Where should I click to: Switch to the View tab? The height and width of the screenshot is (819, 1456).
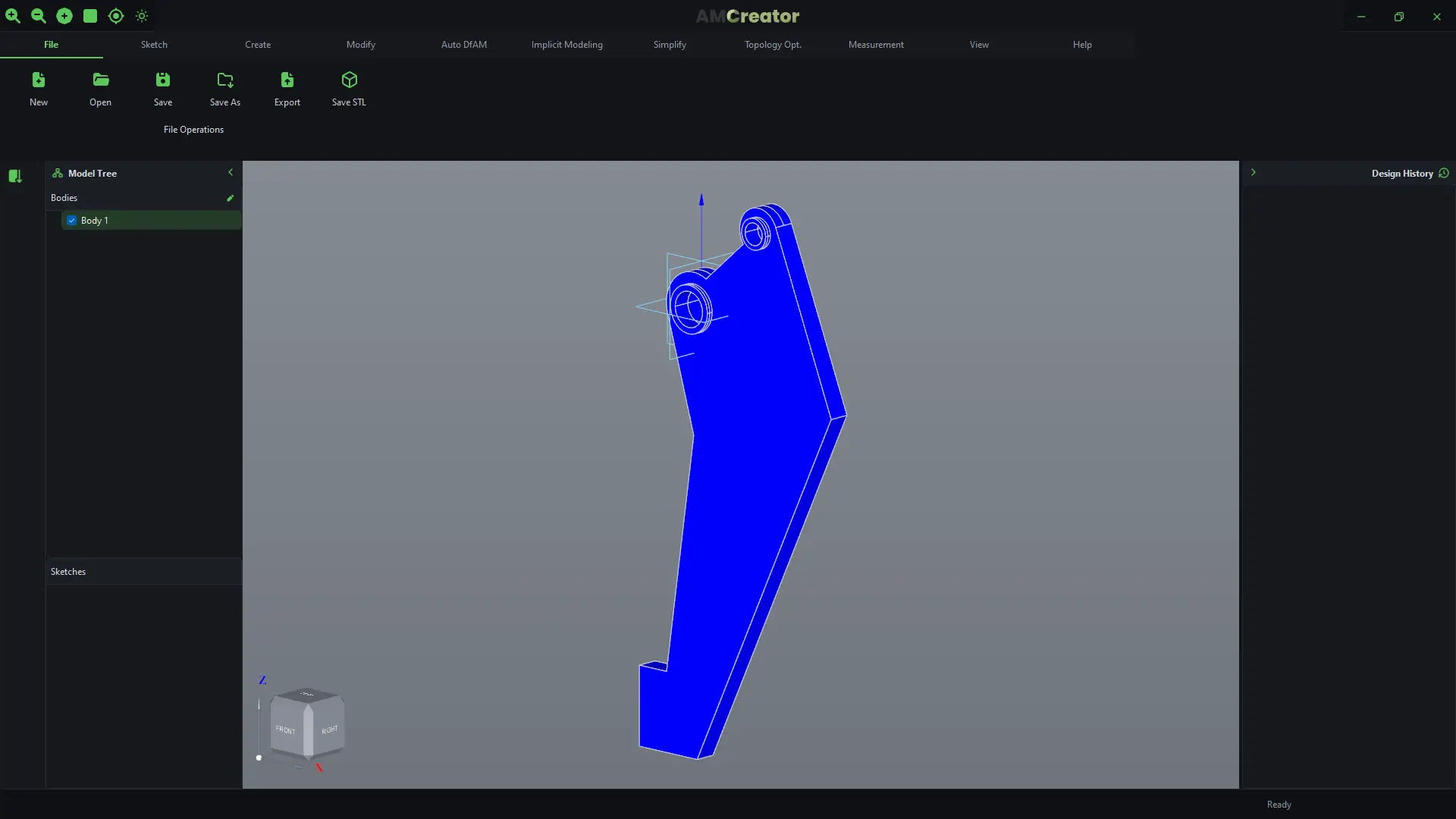[x=979, y=45]
